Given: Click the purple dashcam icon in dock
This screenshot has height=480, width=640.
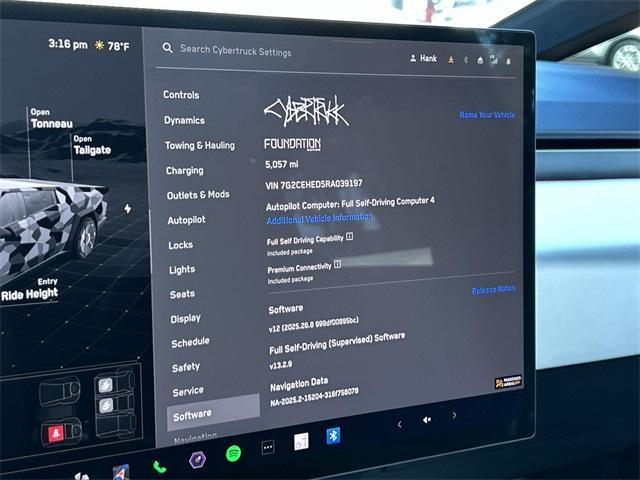Looking at the screenshot, I should click(x=197, y=460).
